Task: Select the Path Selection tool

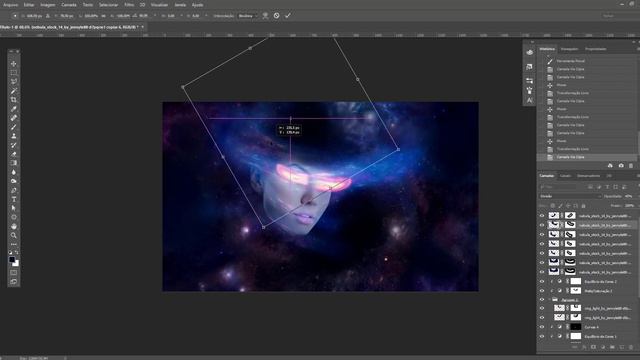Action: (13, 208)
